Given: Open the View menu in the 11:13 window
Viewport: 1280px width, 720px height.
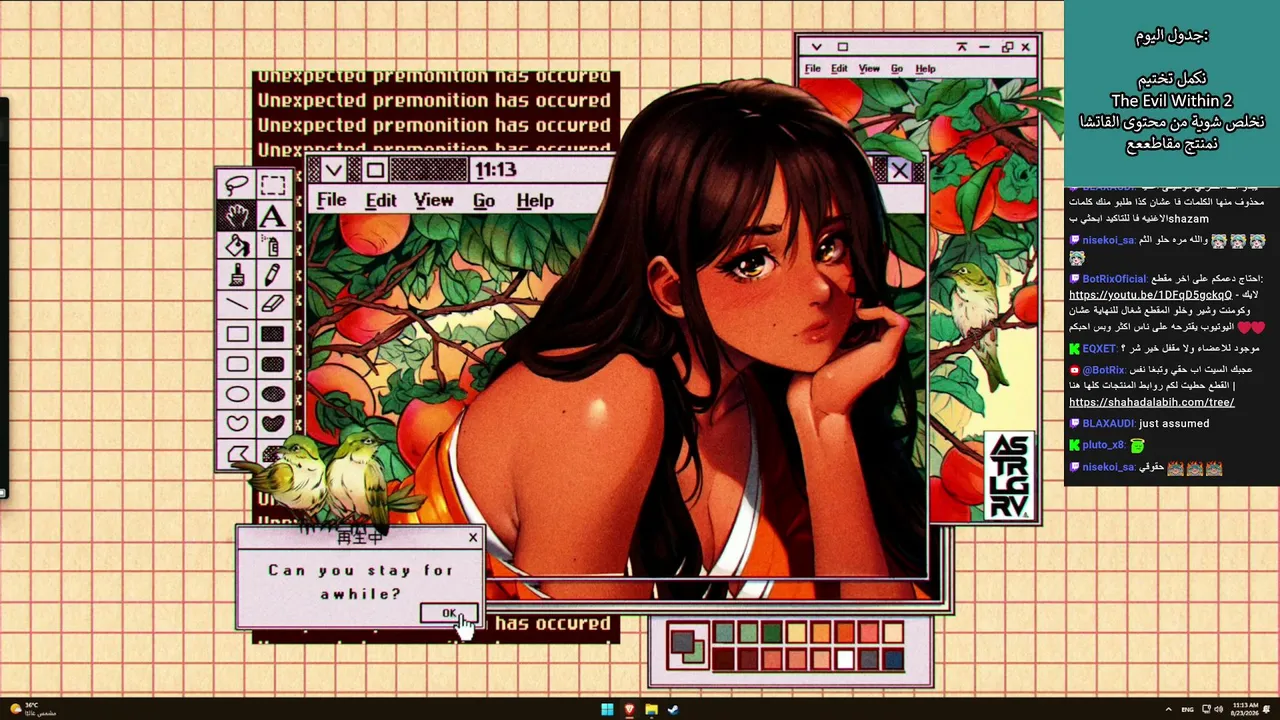Looking at the screenshot, I should point(434,200).
